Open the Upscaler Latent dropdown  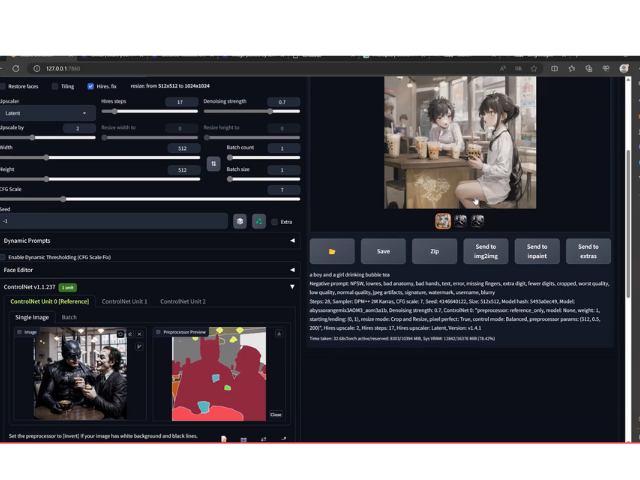point(47,113)
